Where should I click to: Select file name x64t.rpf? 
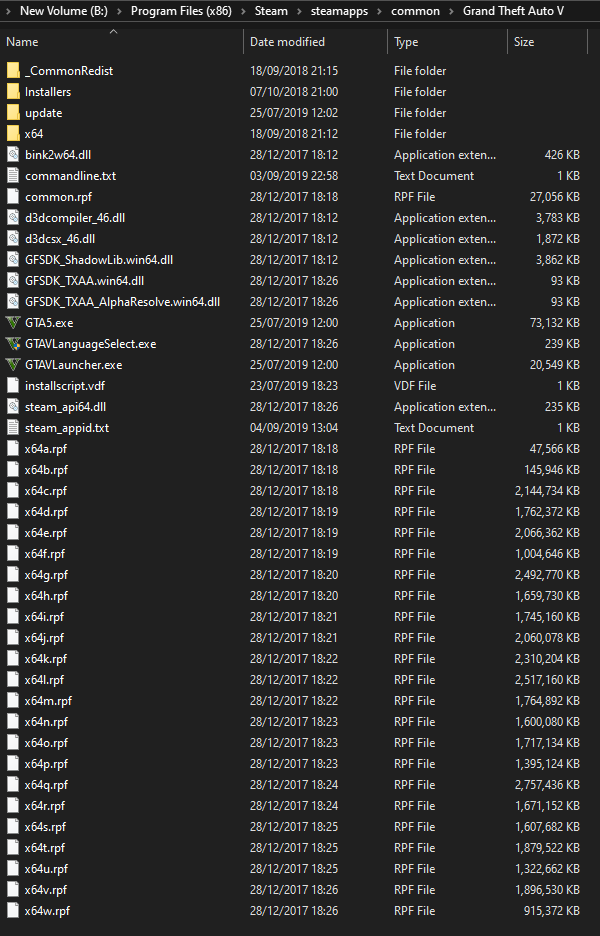tap(44, 848)
